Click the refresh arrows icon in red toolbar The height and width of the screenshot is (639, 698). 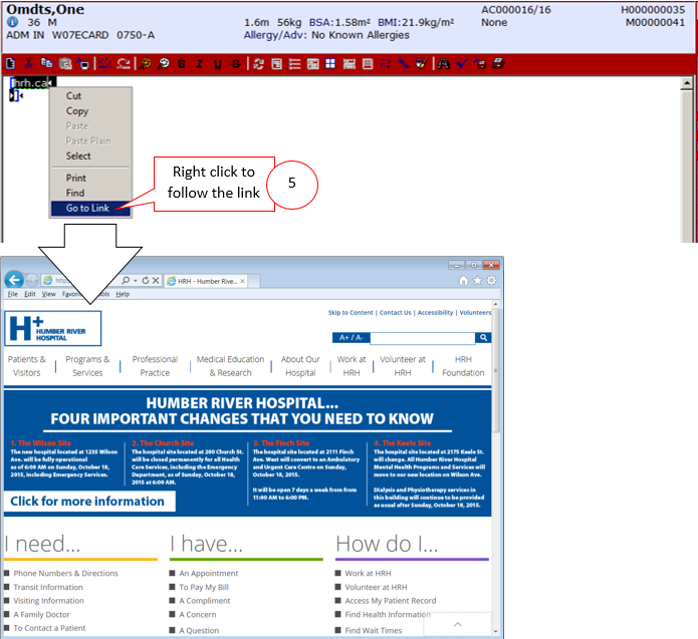pos(258,64)
